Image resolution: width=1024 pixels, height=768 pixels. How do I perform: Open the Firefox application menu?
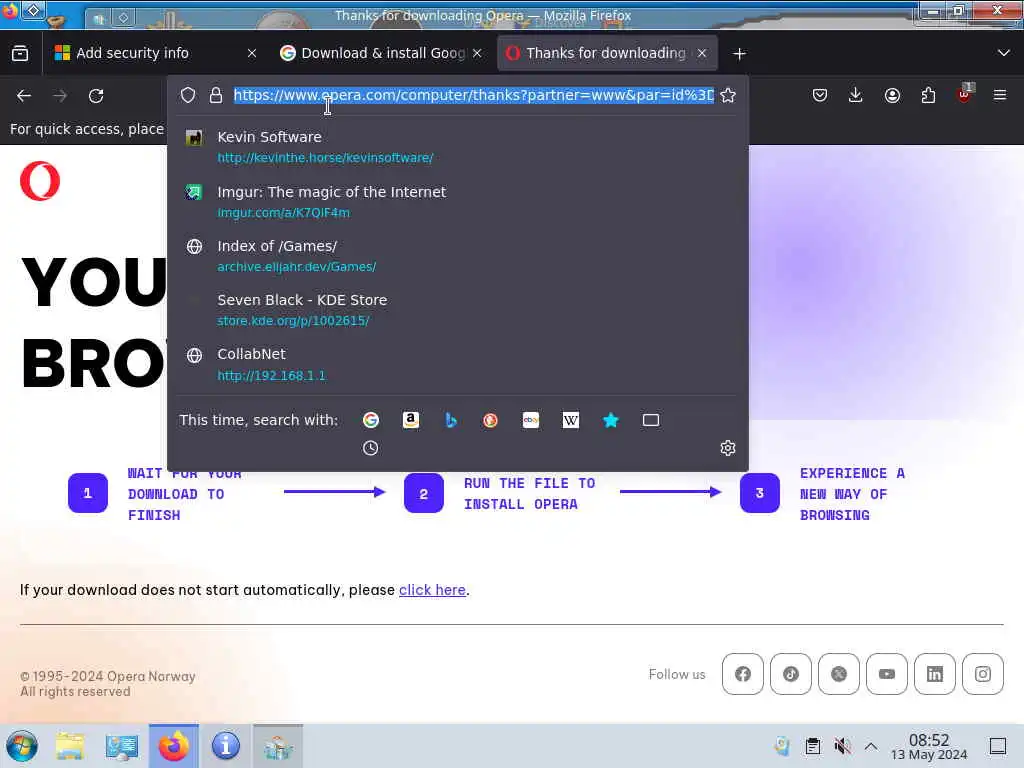click(1000, 95)
